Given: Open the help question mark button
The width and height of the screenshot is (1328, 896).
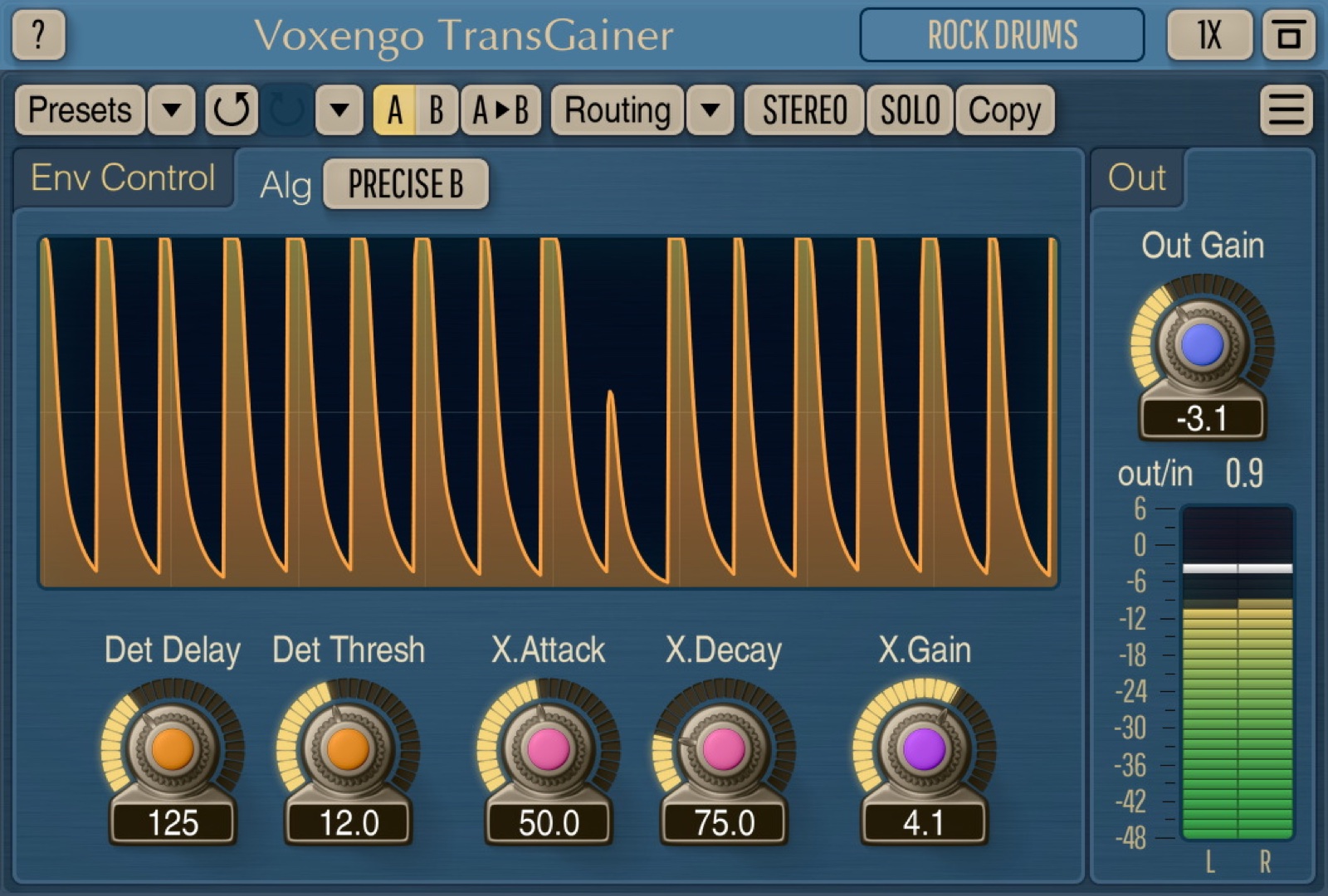Looking at the screenshot, I should point(38,35).
